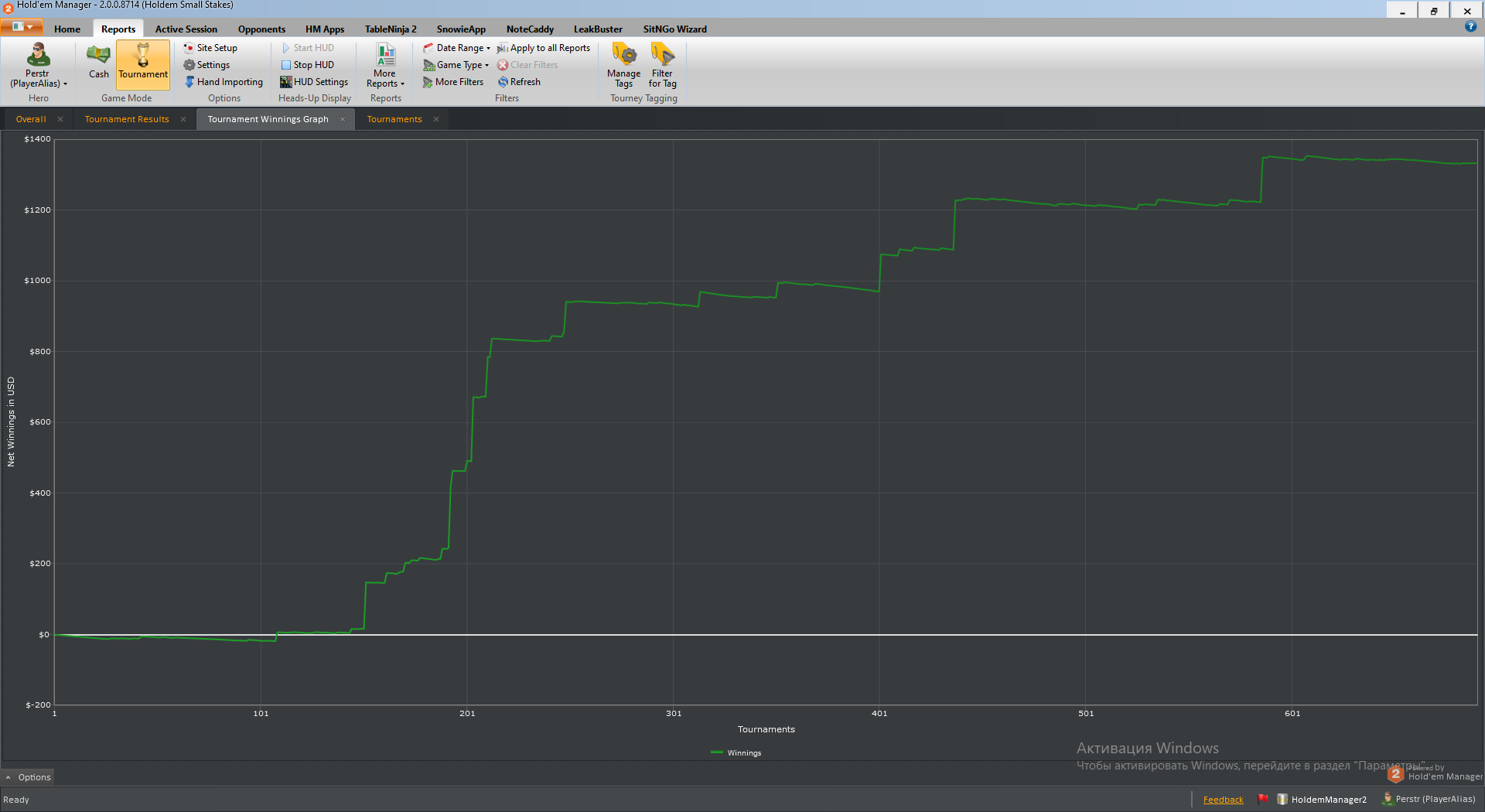Click the 301 x-axis label

(674, 713)
